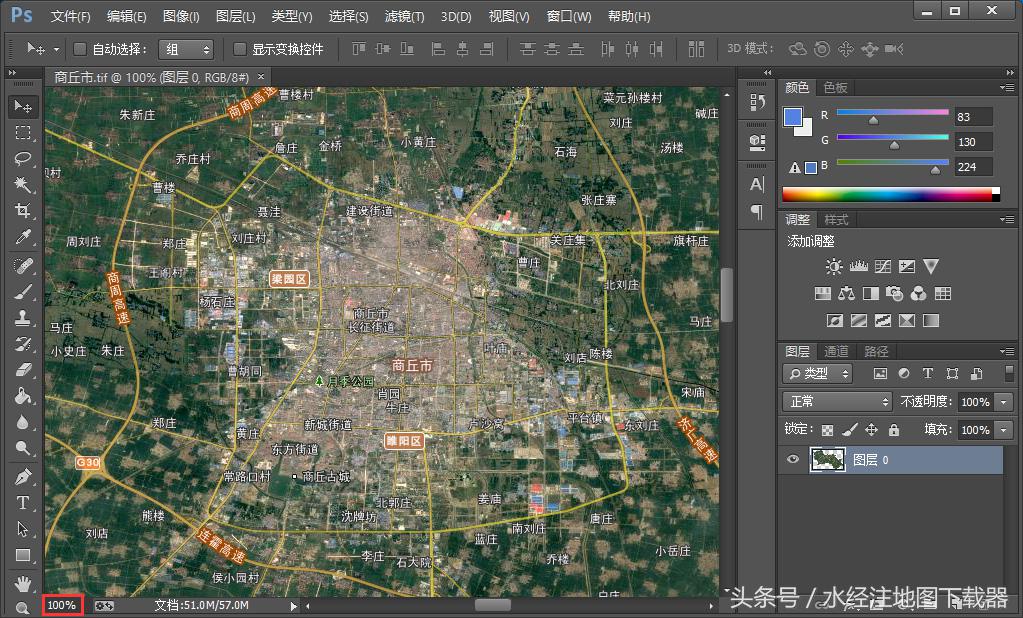Open the 正常 blend mode dropdown
The height and width of the screenshot is (618, 1023).
coord(838,402)
